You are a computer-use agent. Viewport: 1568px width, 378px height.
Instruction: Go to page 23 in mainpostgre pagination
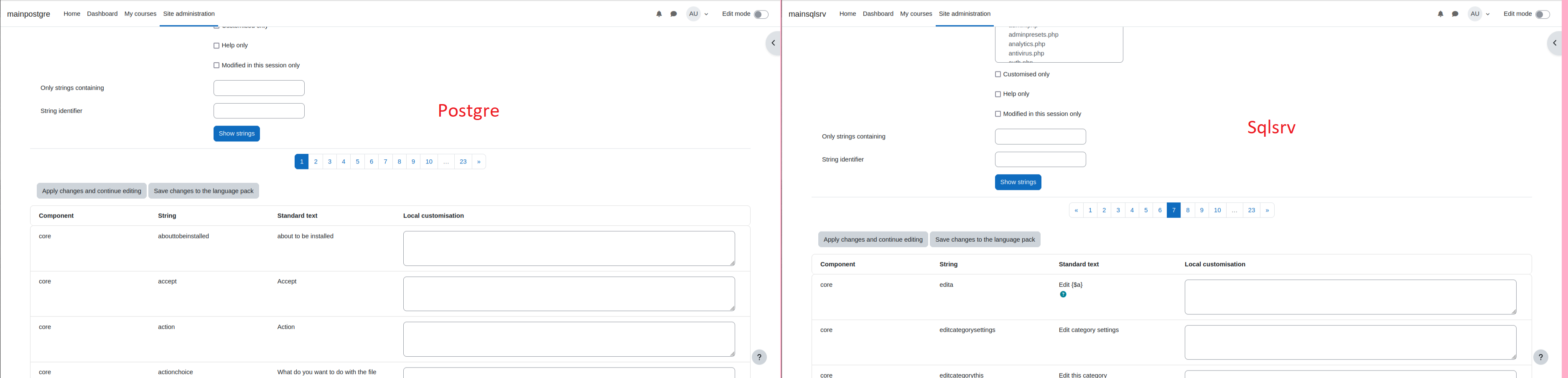tap(463, 162)
